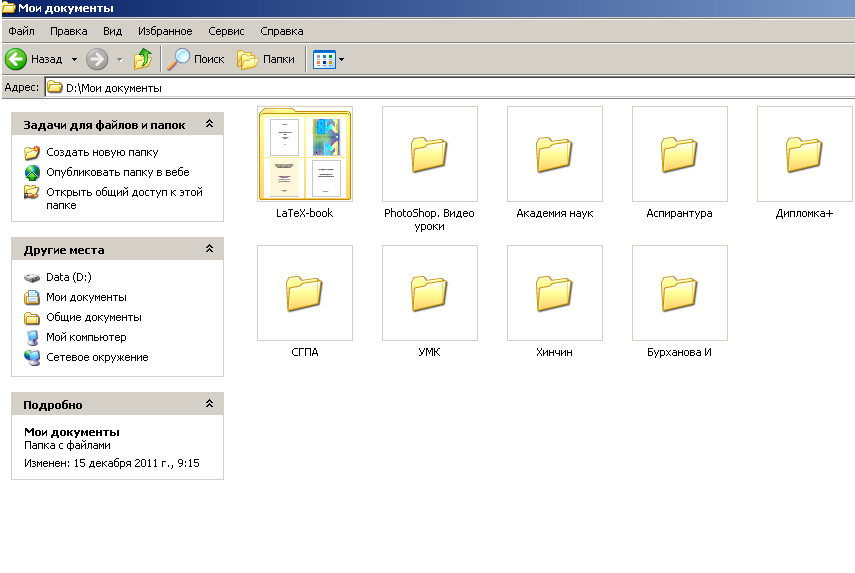Screen dimensions: 855x573
Task: Select the Хинчин folder icon
Action: [x=554, y=293]
